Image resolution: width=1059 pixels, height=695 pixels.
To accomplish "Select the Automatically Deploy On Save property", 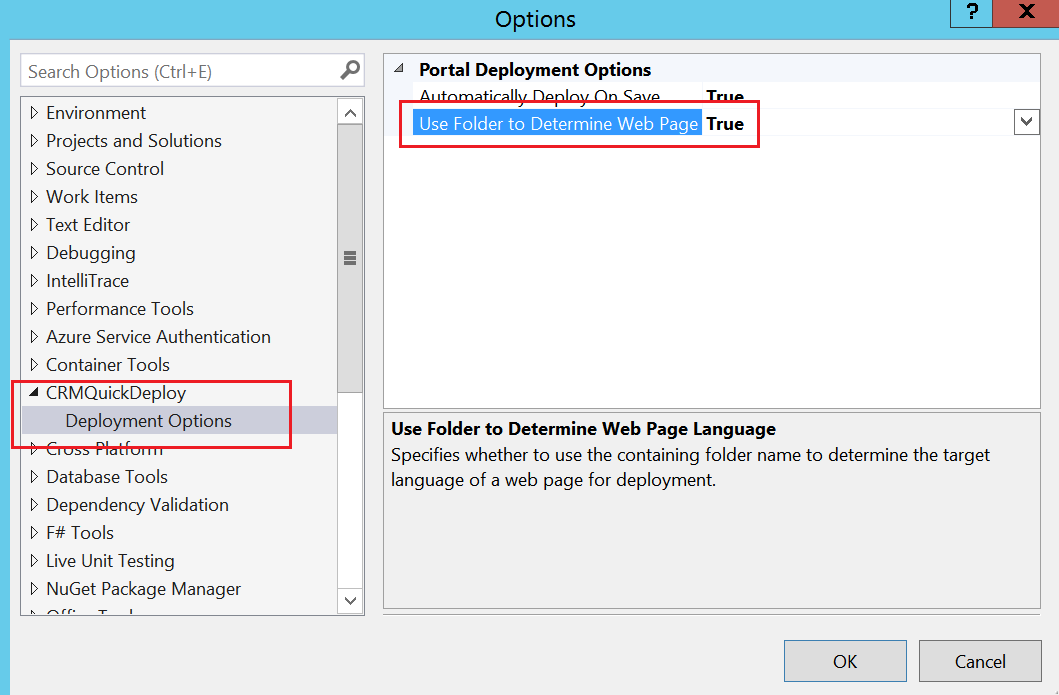I will tap(539, 97).
